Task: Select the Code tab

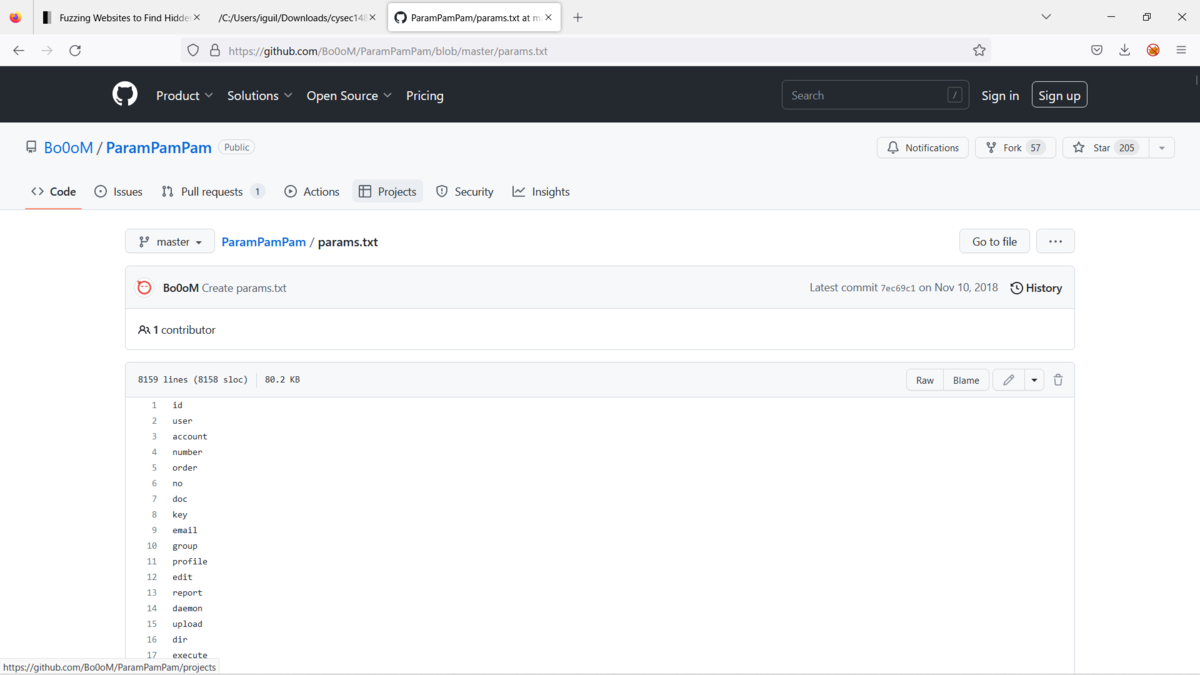Action: tap(53, 192)
